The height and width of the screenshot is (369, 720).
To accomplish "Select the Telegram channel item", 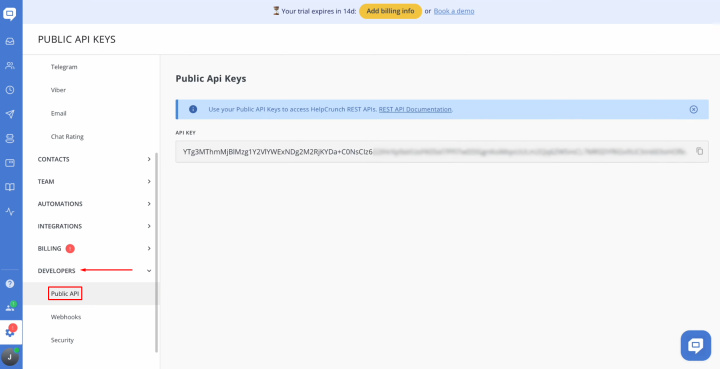I will 64,67.
